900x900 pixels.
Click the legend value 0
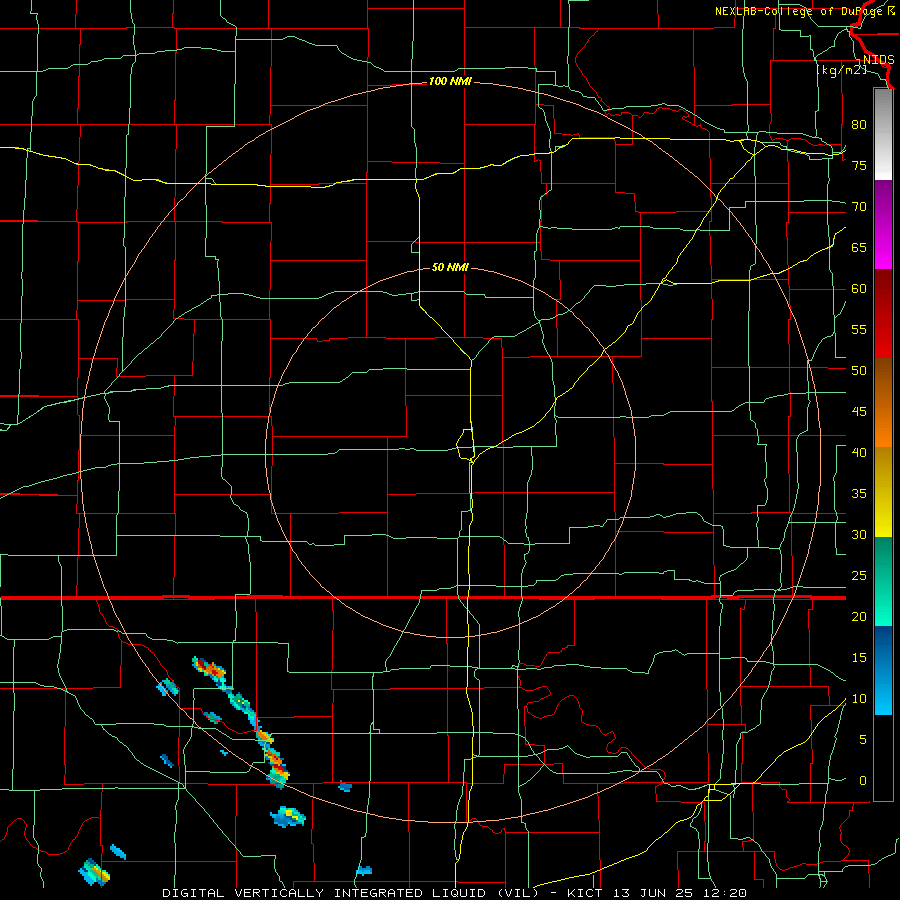[x=863, y=781]
